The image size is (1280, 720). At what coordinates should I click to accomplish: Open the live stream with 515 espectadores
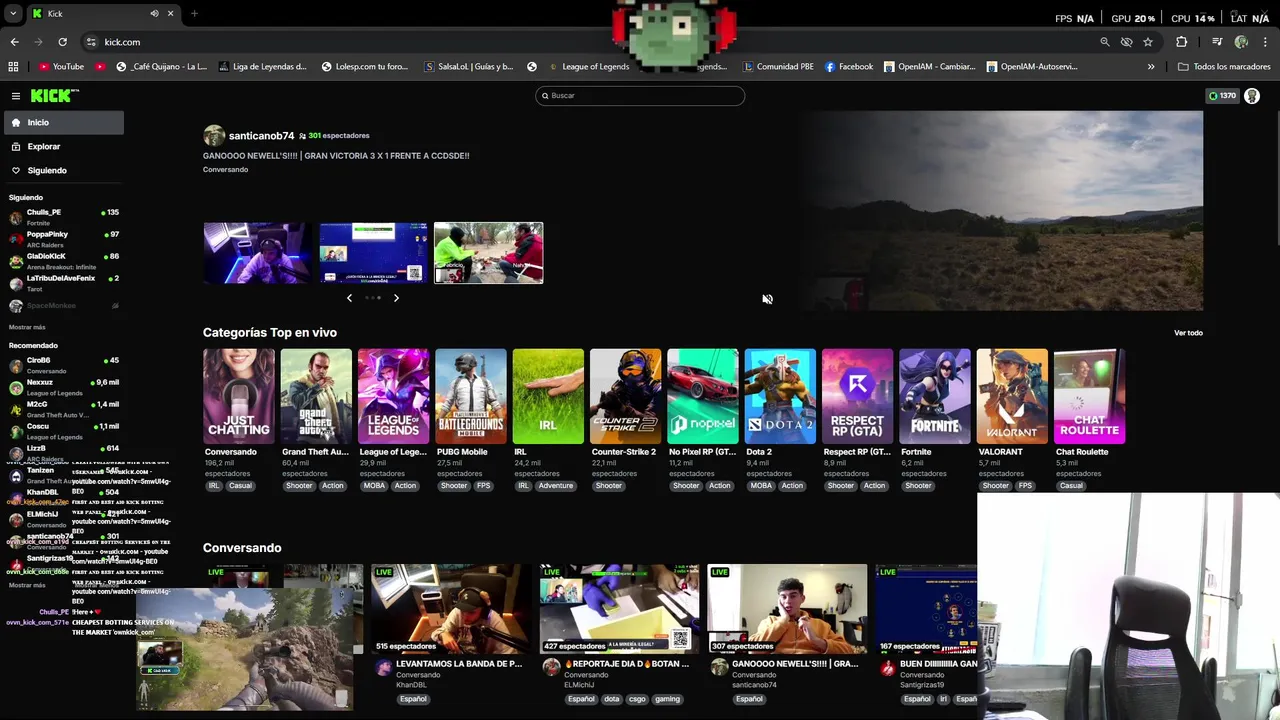pyautogui.click(x=451, y=608)
